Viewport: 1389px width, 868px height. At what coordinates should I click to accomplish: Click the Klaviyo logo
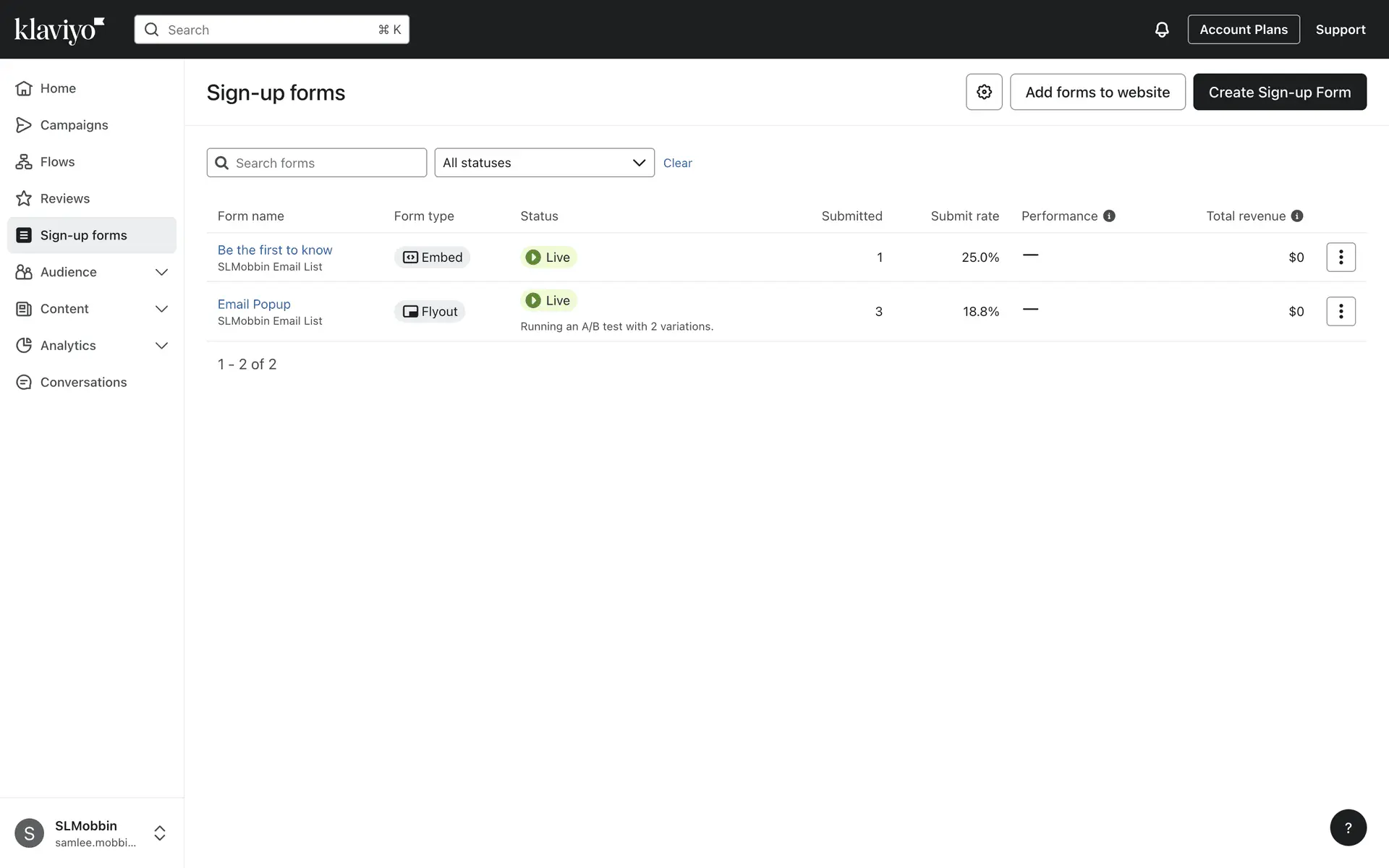point(59,30)
